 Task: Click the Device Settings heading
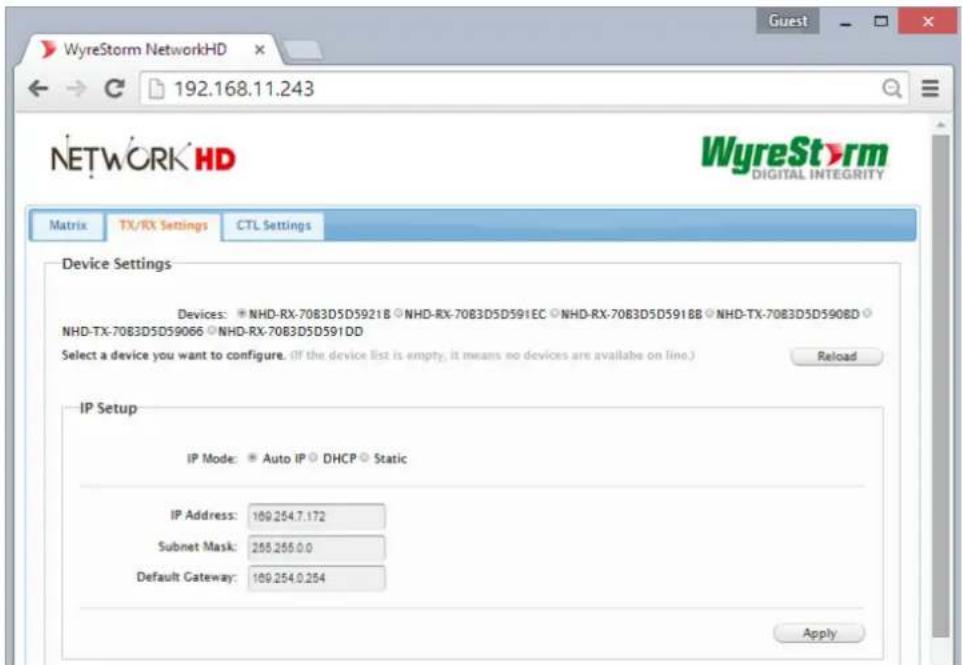pyautogui.click(x=117, y=264)
